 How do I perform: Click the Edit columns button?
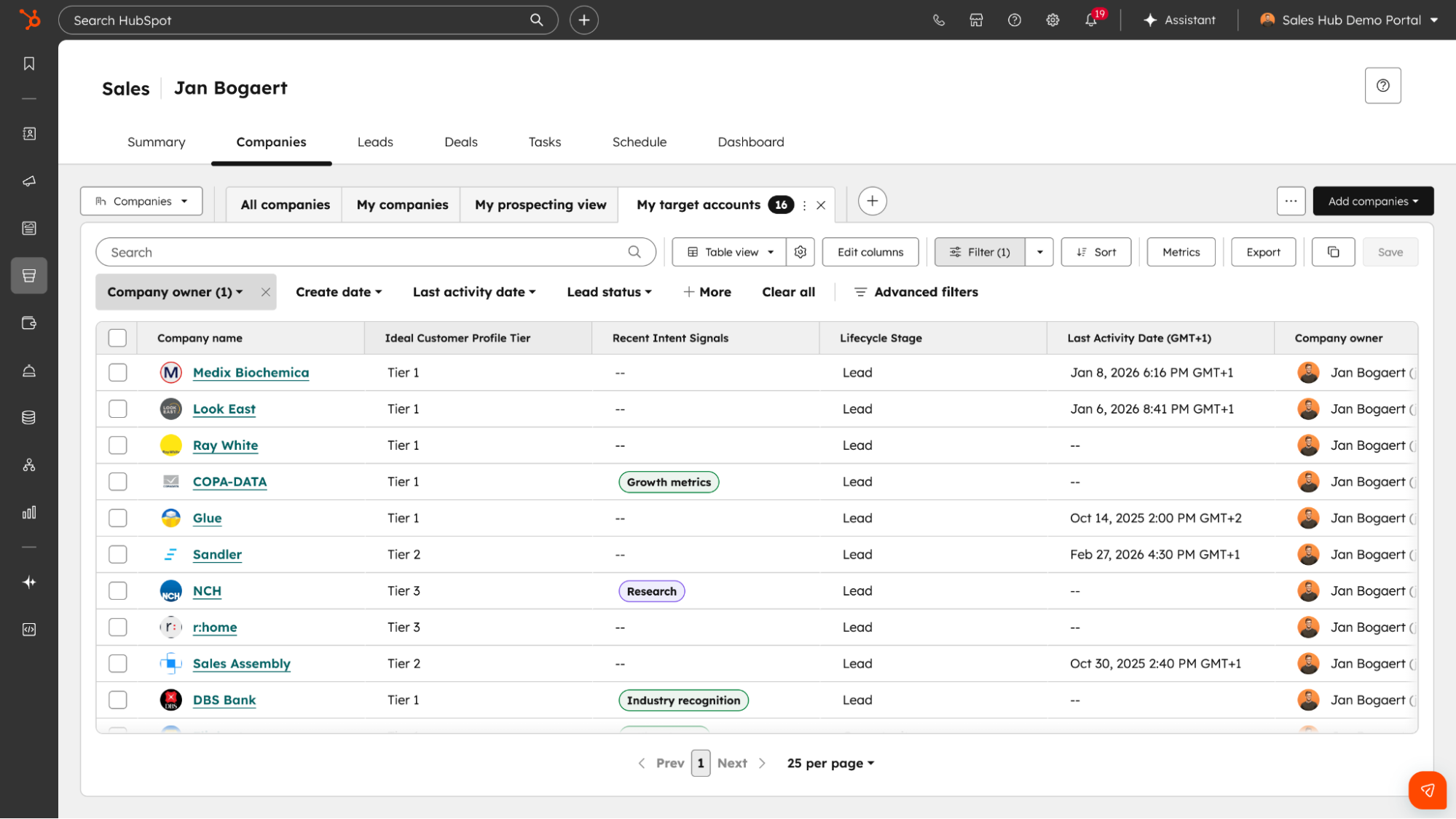click(x=870, y=253)
